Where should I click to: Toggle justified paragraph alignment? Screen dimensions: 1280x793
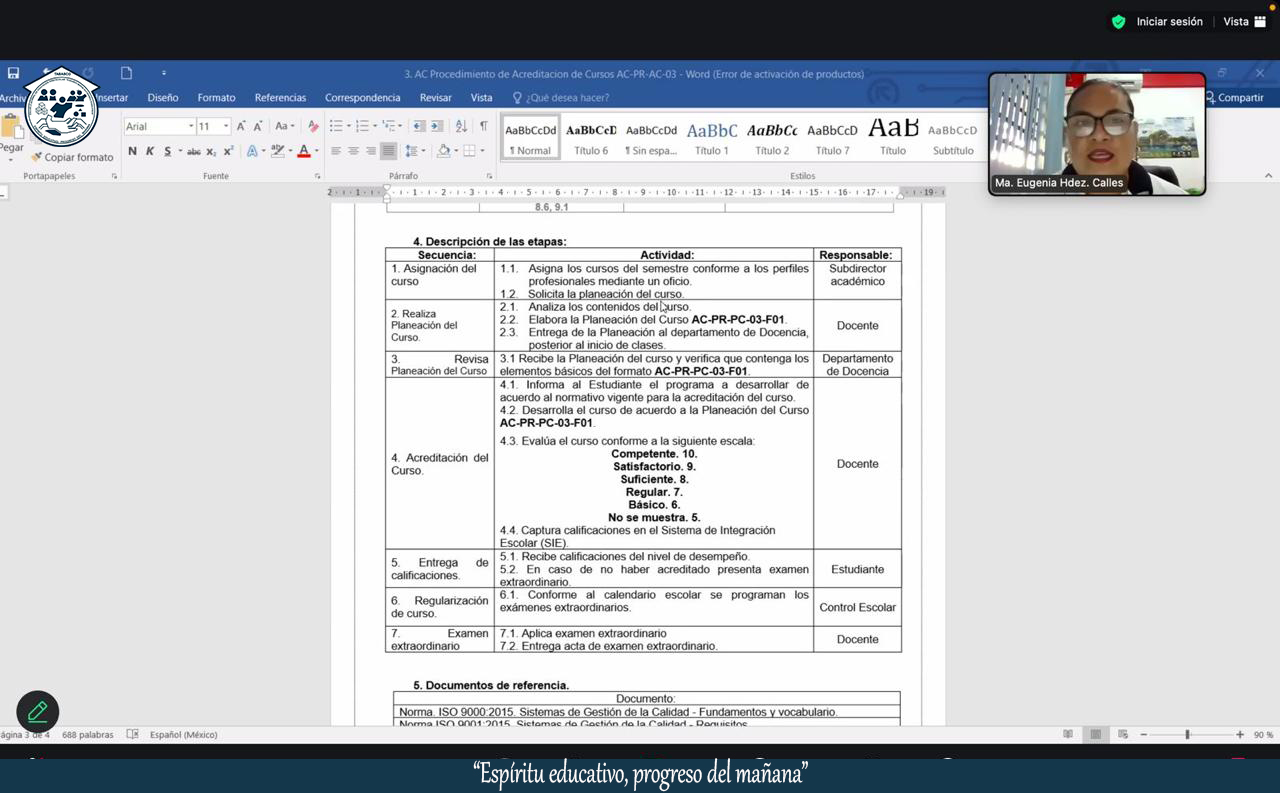(388, 151)
